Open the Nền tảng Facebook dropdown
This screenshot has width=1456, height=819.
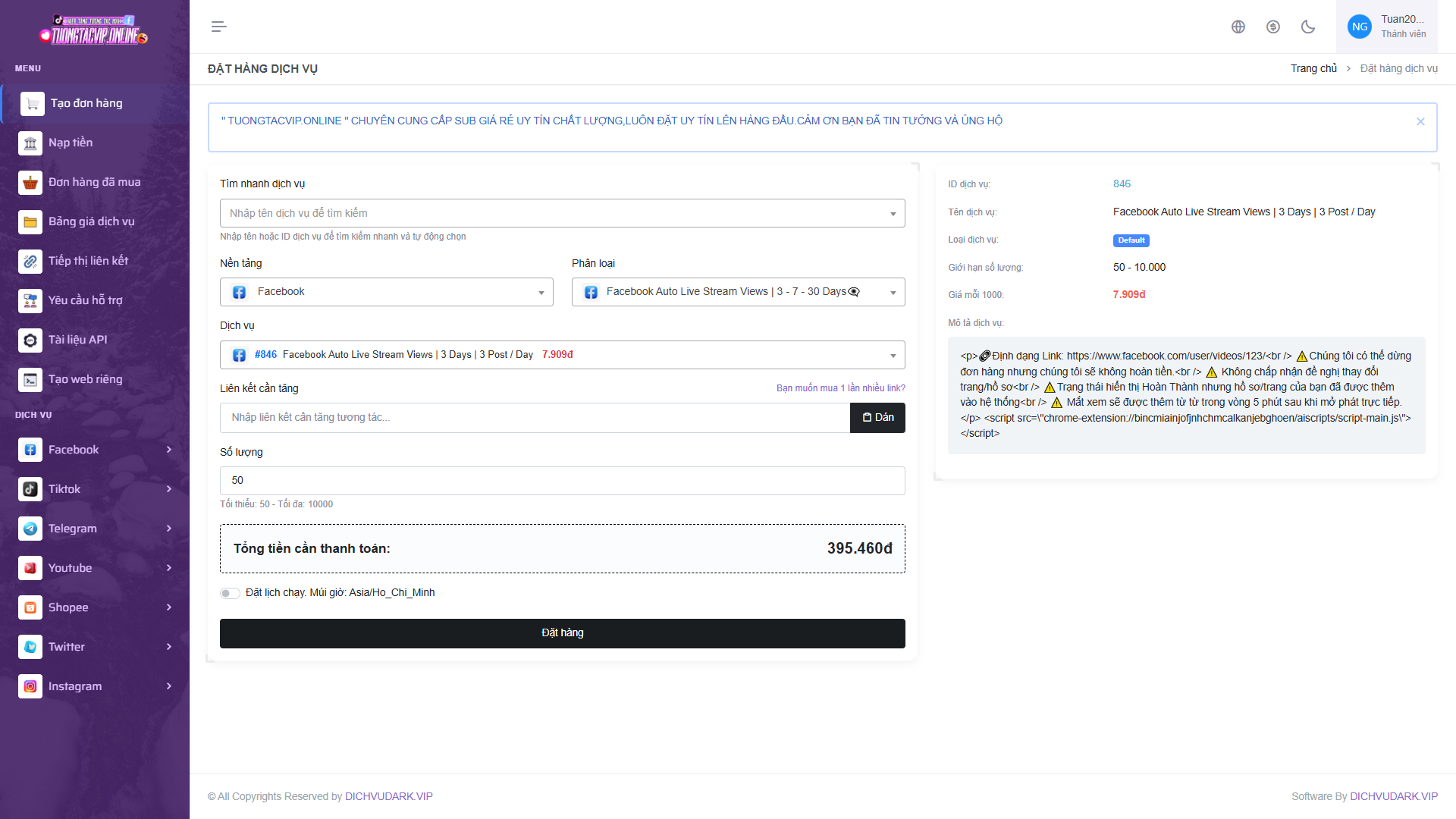tap(386, 292)
